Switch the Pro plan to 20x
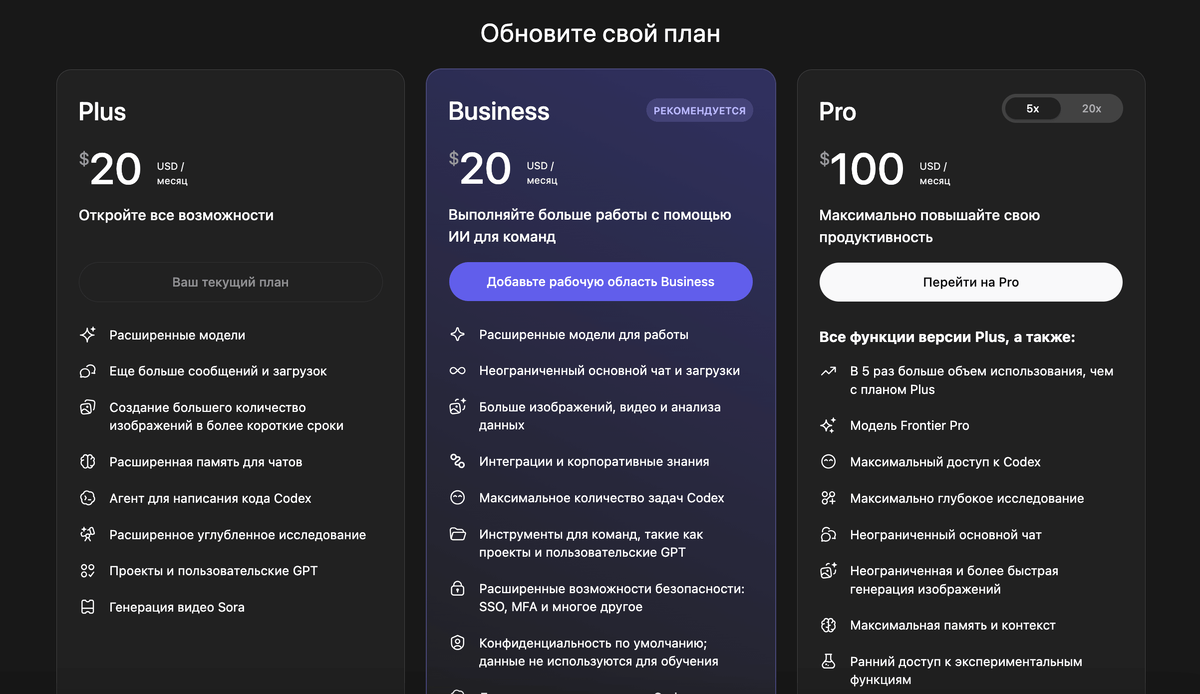This screenshot has width=1200, height=694. tap(1091, 109)
